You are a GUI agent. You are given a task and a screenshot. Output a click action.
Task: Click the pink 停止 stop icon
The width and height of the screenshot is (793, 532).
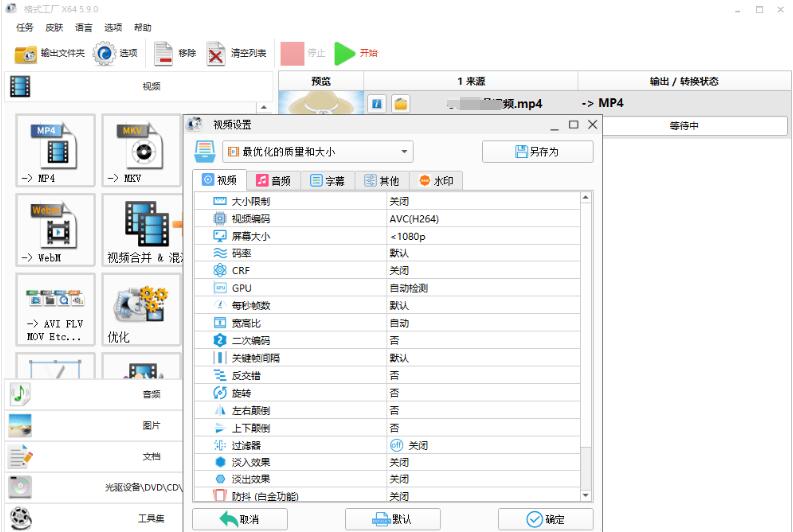tap(292, 54)
